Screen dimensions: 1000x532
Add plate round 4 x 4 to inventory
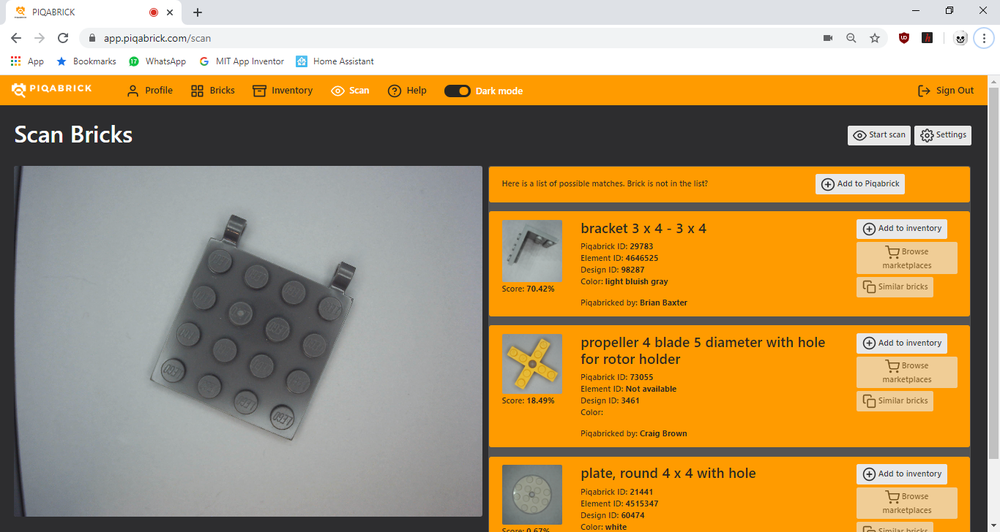(x=902, y=474)
